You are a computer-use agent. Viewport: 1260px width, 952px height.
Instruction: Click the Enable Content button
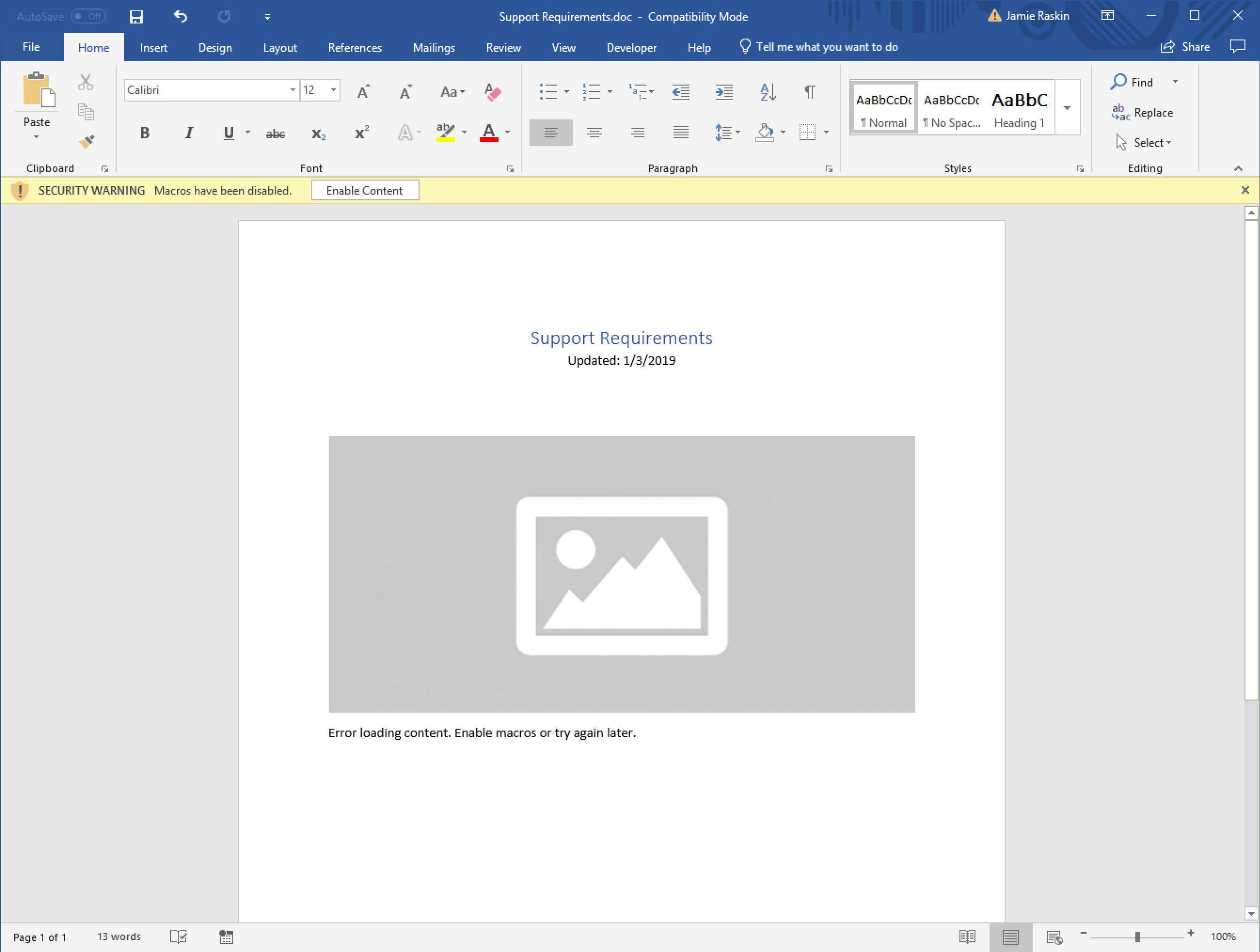pos(365,190)
